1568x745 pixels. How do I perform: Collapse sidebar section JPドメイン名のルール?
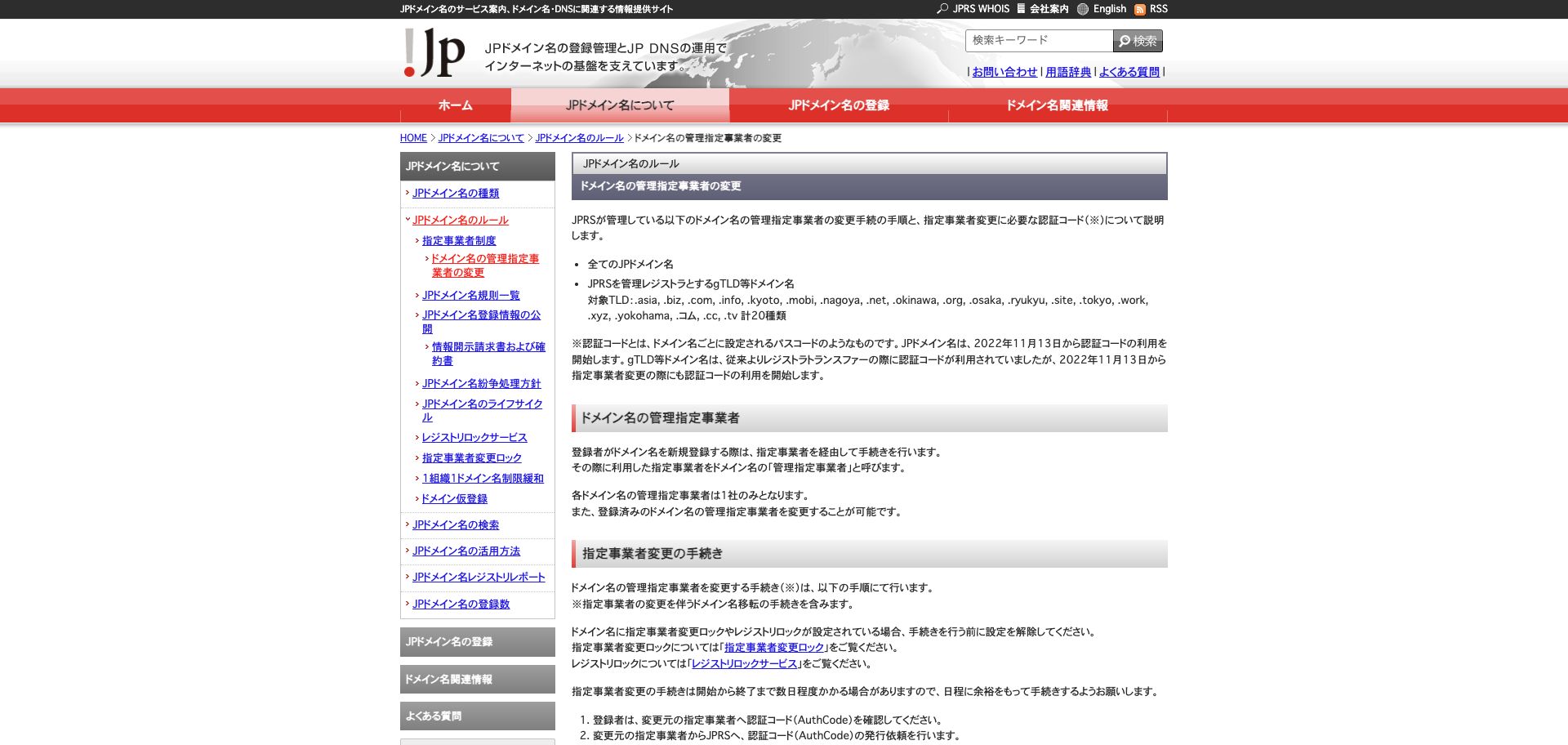461,221
